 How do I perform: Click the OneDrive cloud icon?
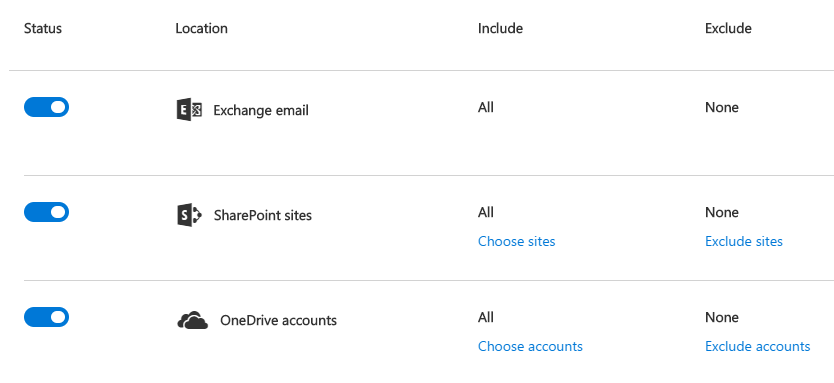(193, 321)
